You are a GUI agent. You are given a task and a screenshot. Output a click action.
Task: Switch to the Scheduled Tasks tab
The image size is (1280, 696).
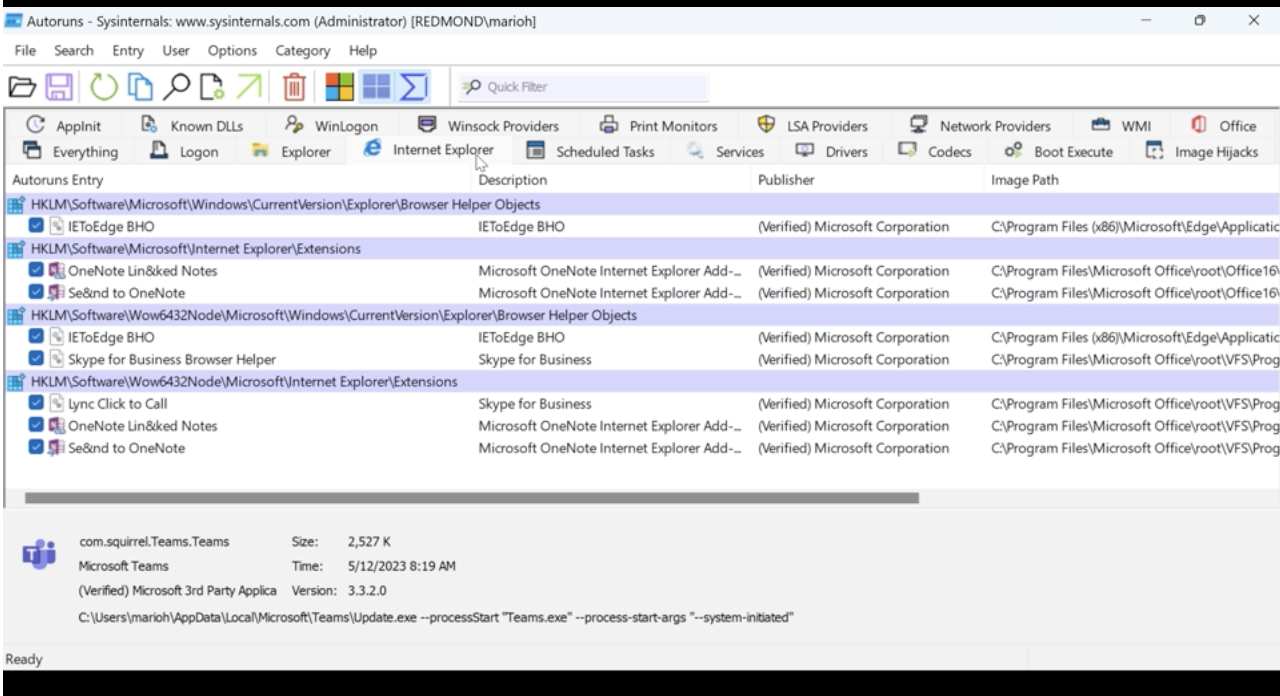pyautogui.click(x=590, y=152)
